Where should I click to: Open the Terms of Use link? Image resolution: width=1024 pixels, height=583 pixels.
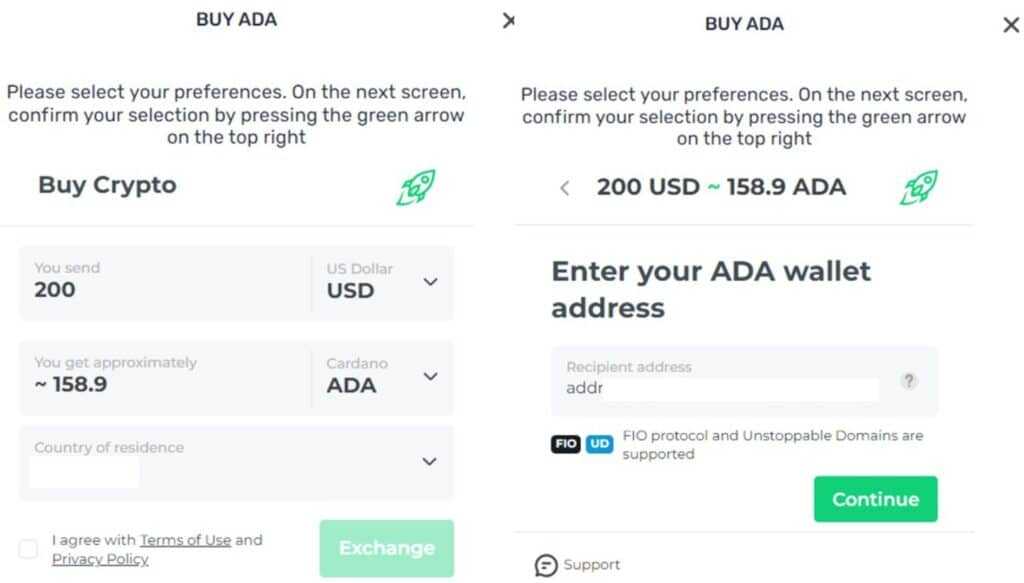click(187, 540)
